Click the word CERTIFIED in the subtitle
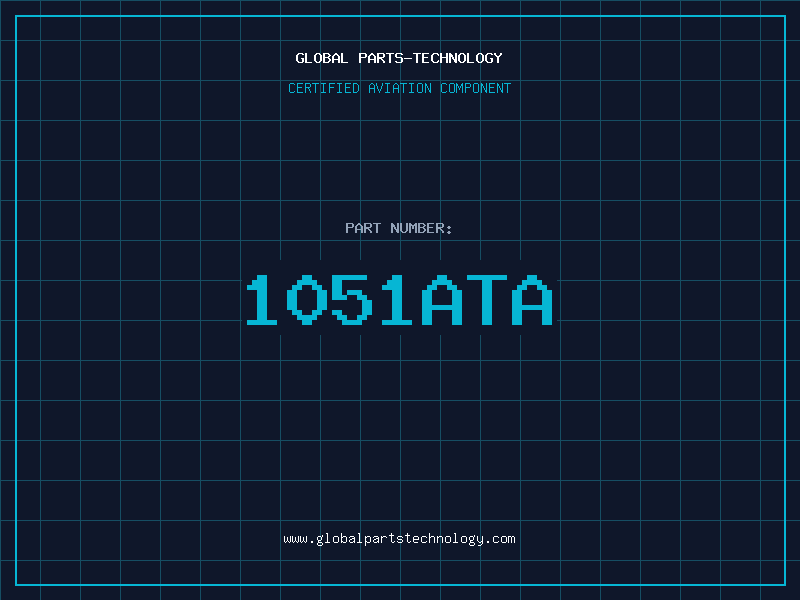Image resolution: width=800 pixels, height=600 pixels. click(323, 88)
